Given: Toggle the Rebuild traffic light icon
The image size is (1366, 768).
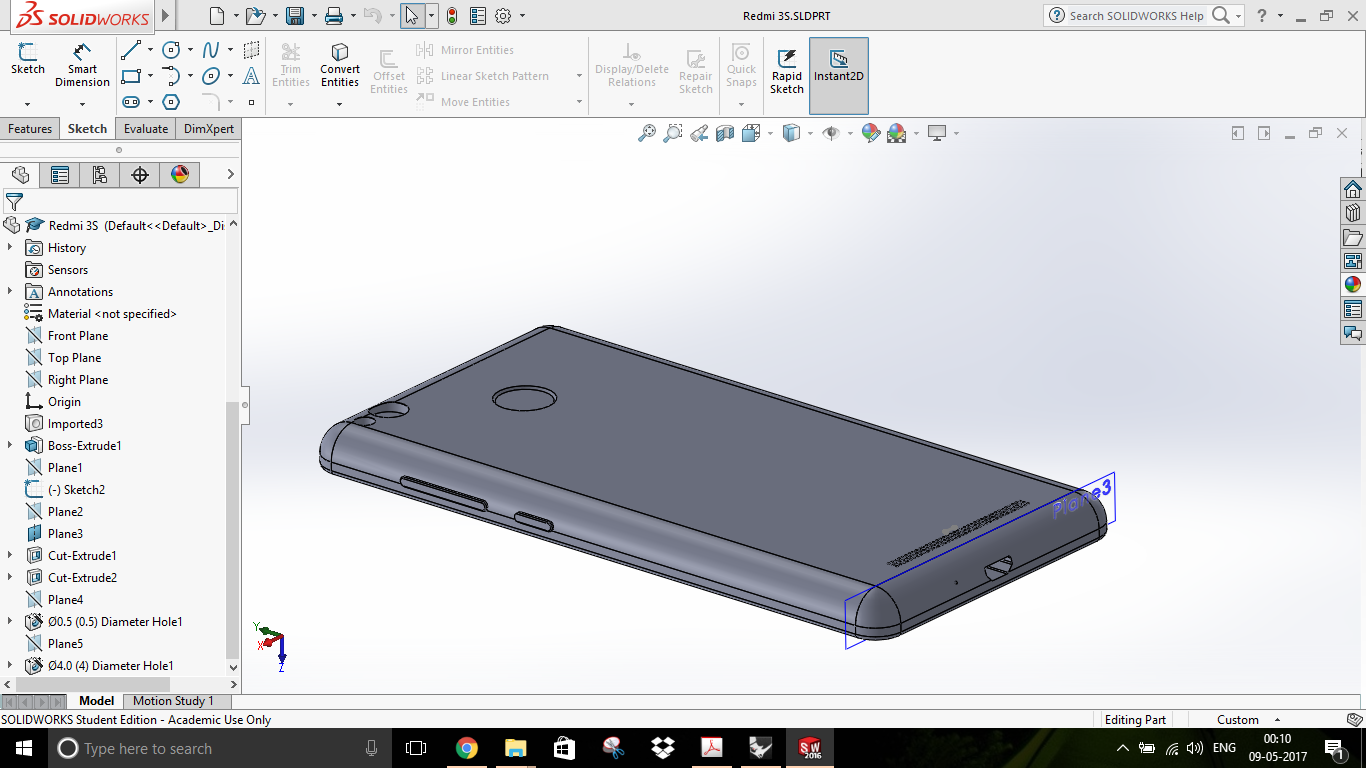Looking at the screenshot, I should coord(452,16).
